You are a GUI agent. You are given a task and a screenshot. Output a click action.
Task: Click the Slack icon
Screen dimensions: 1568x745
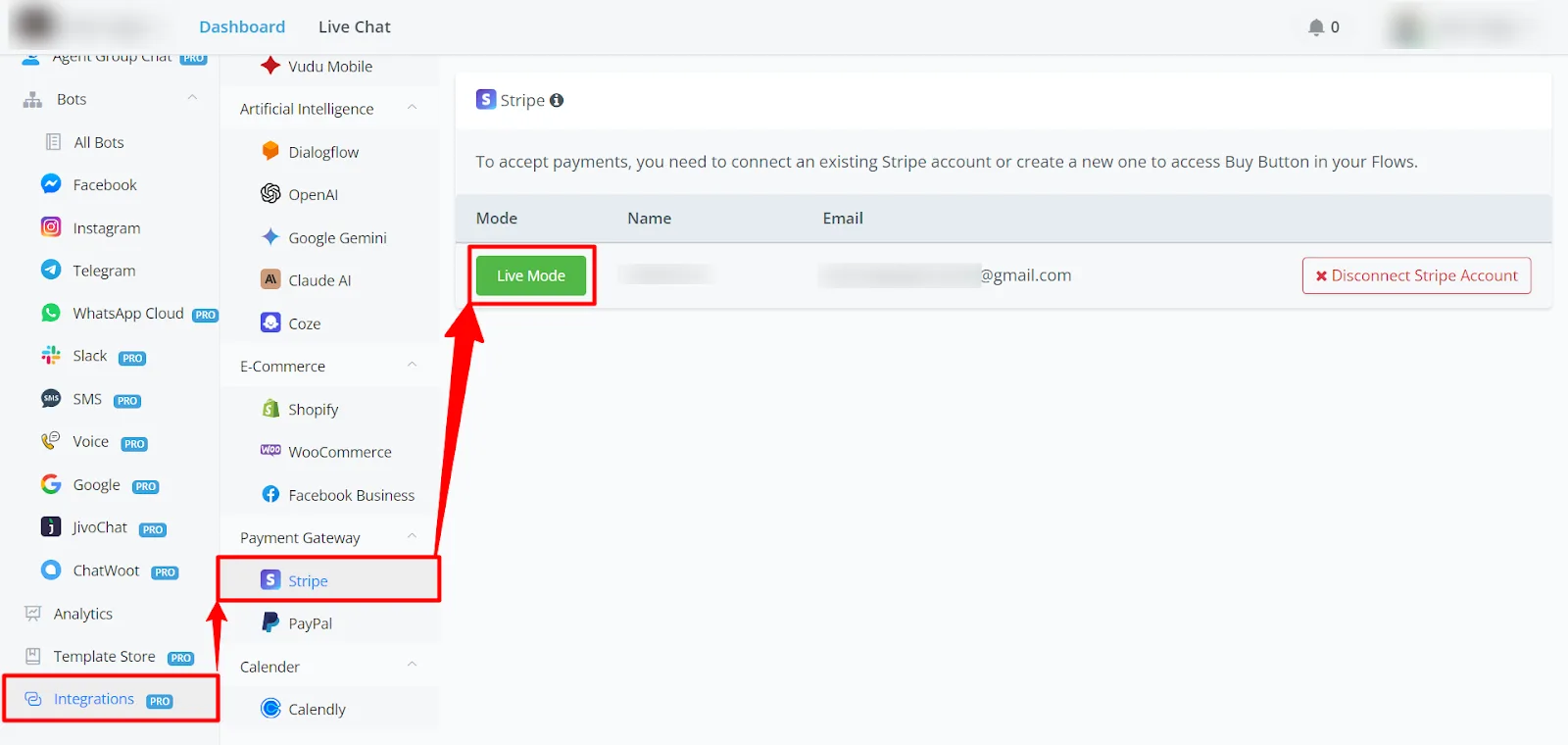coord(51,356)
